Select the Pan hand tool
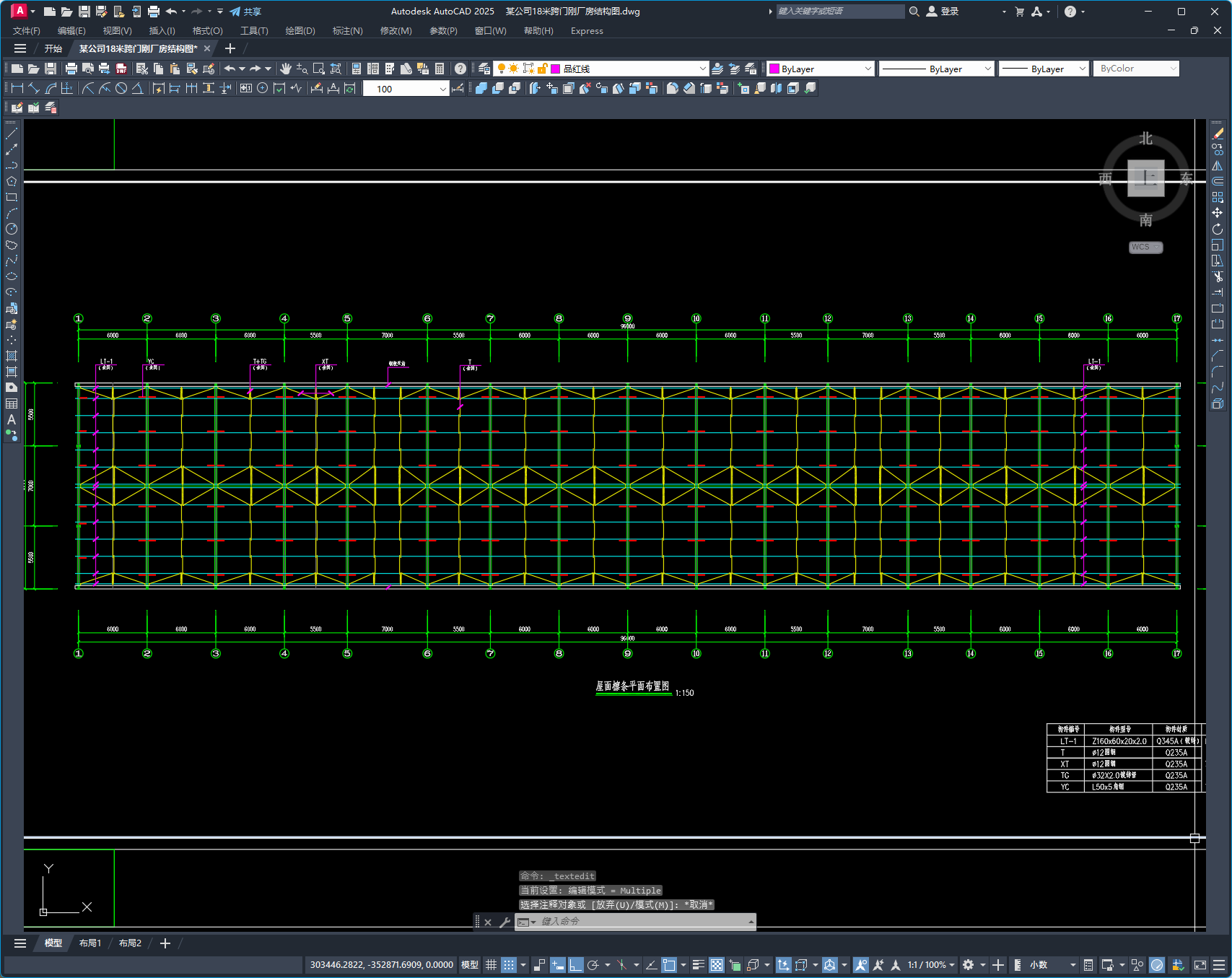1232x978 pixels. tap(286, 69)
